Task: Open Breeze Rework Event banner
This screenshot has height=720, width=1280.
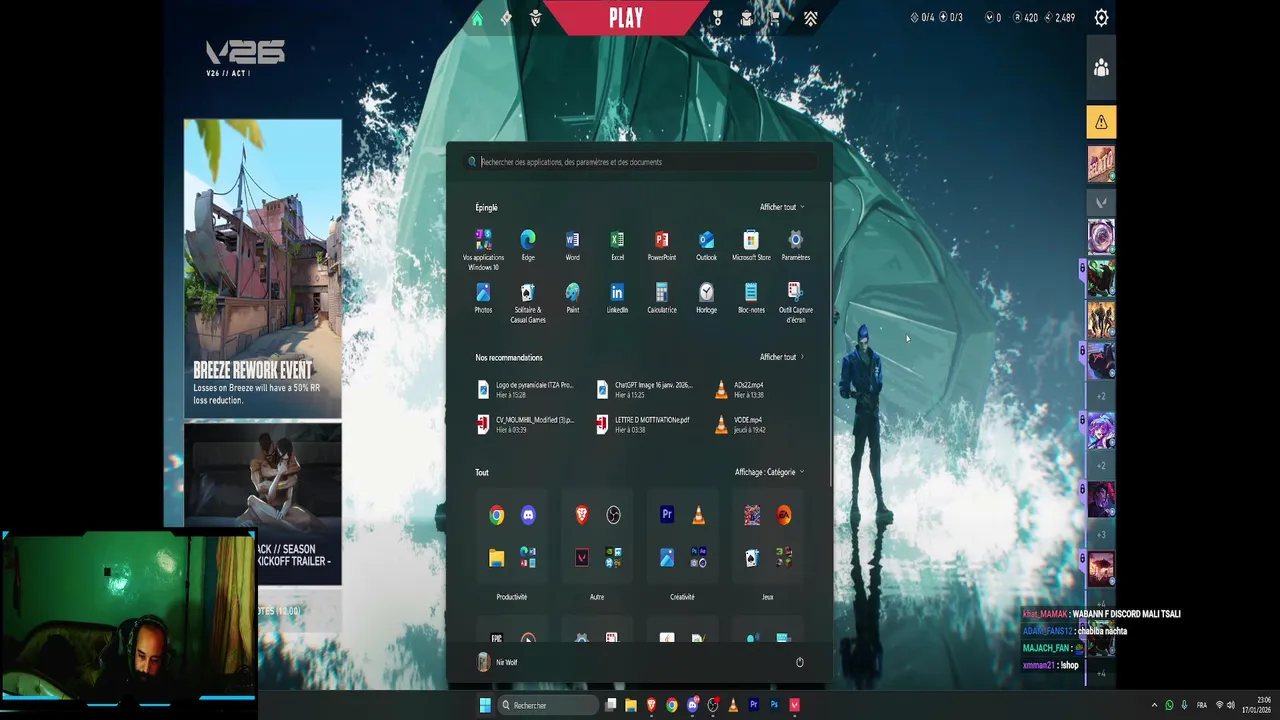Action: point(263,268)
